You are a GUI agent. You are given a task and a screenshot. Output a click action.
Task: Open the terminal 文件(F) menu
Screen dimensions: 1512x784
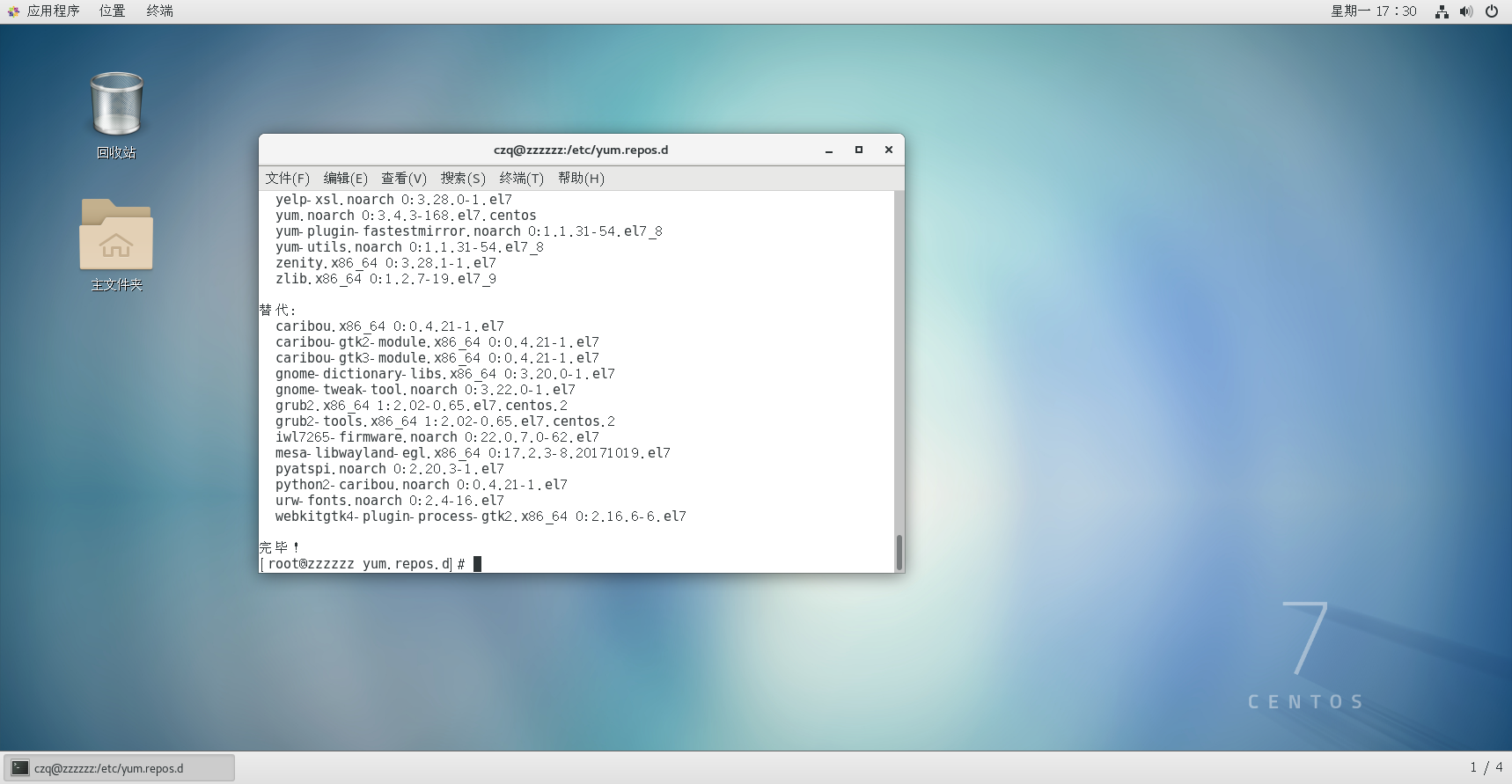288,179
